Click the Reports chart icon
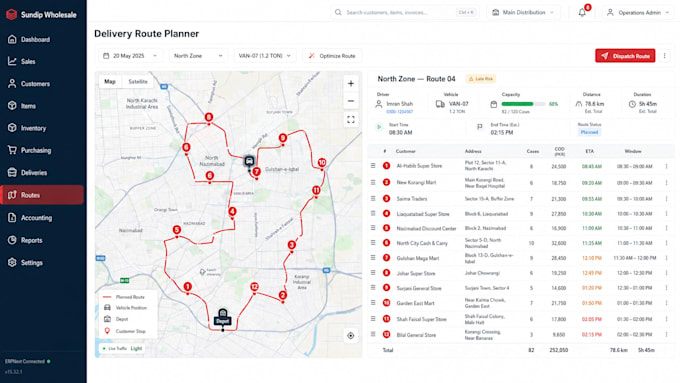The height and width of the screenshot is (383, 680). pyautogui.click(x=12, y=240)
